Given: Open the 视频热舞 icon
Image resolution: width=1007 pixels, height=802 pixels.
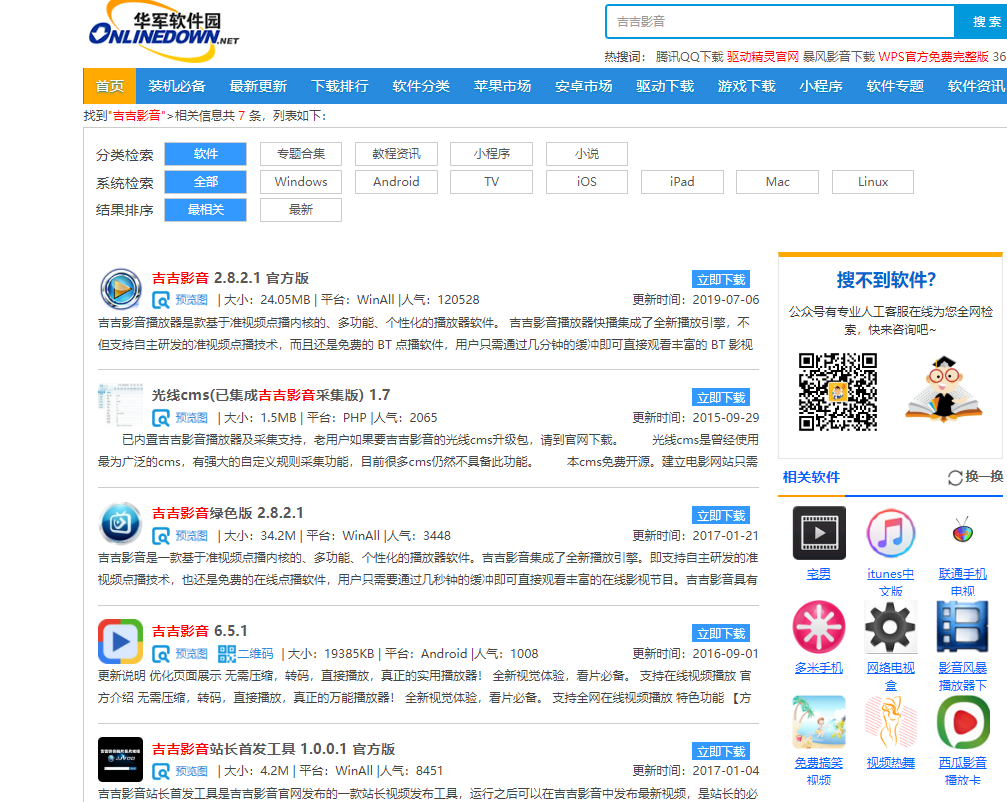Looking at the screenshot, I should tap(891, 722).
